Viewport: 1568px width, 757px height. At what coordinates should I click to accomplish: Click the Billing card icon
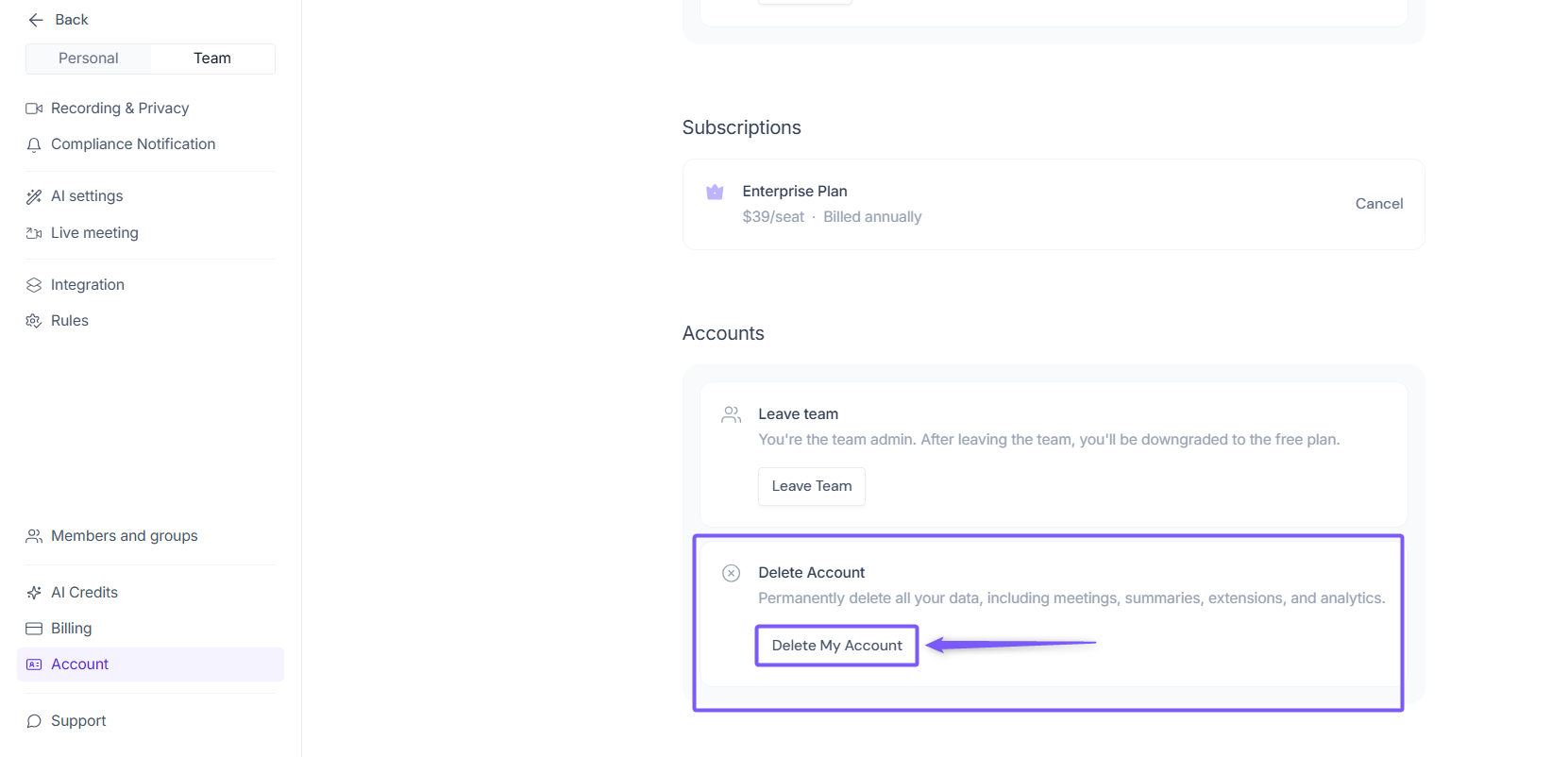point(34,629)
